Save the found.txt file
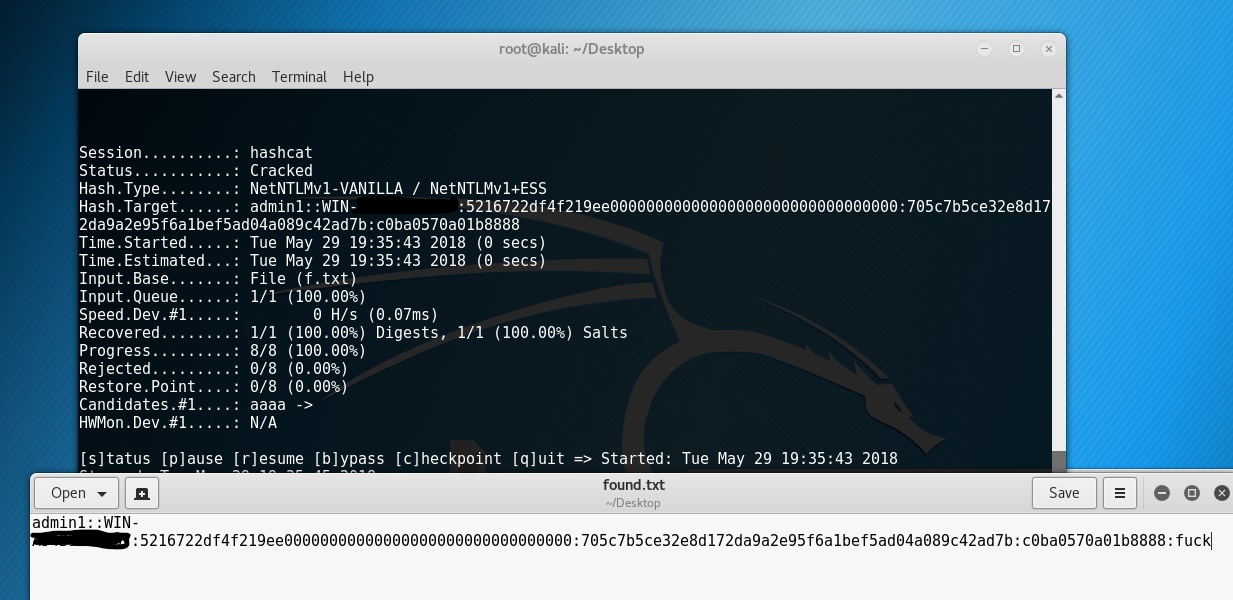 pos(1064,492)
